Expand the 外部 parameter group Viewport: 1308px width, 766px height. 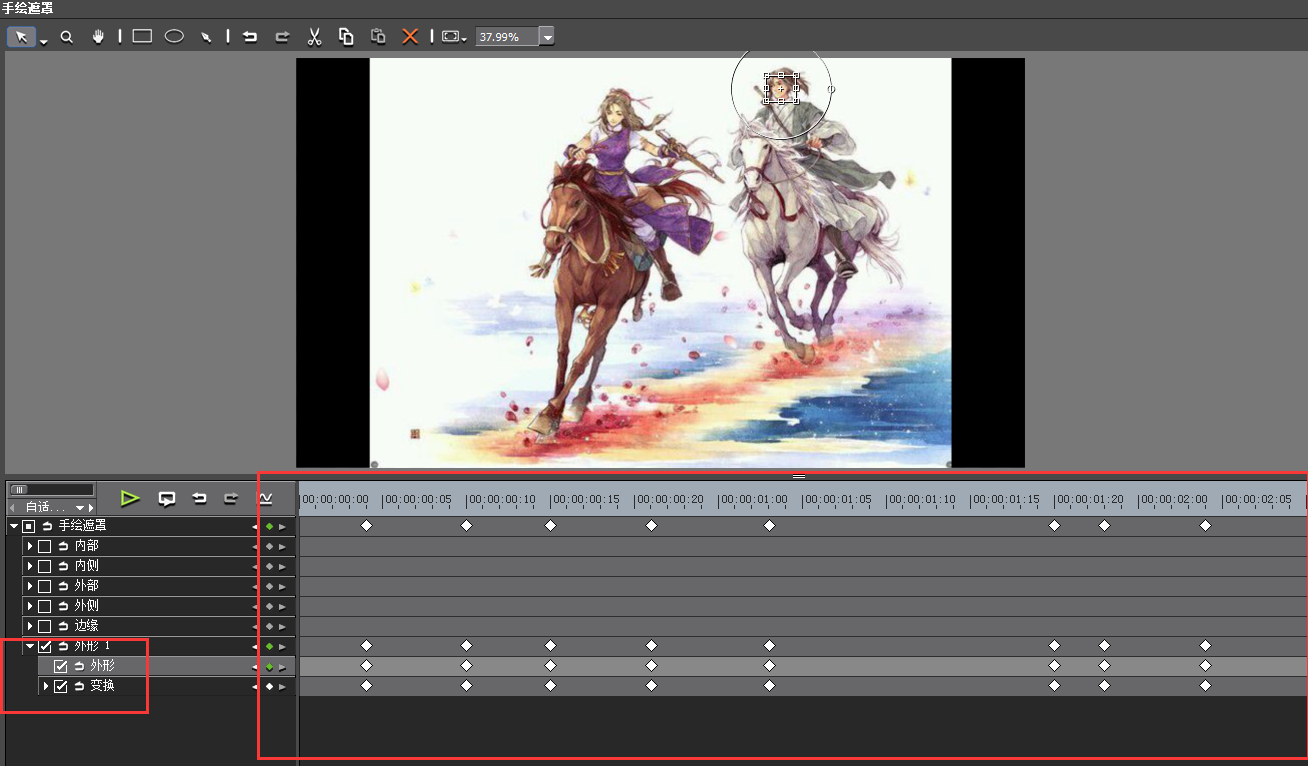tap(29, 586)
